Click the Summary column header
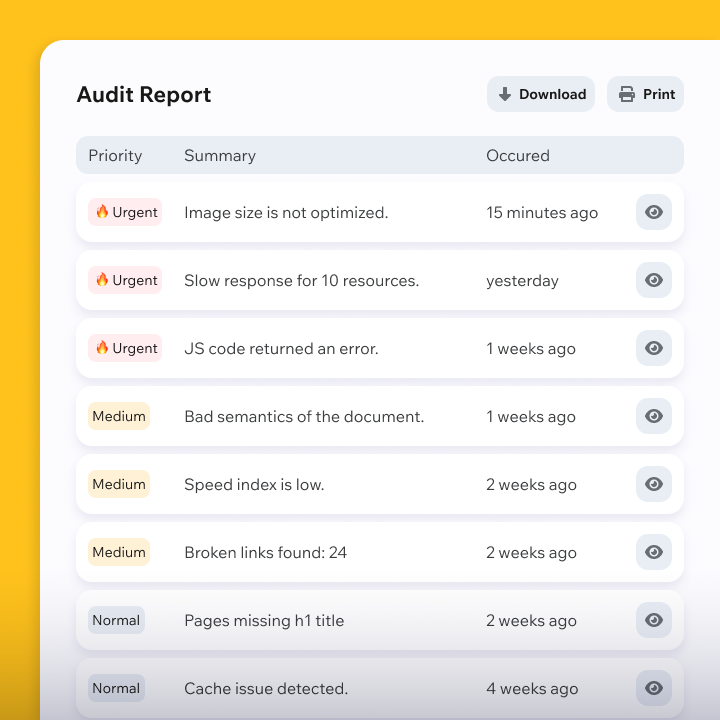This screenshot has height=720, width=720. (220, 155)
